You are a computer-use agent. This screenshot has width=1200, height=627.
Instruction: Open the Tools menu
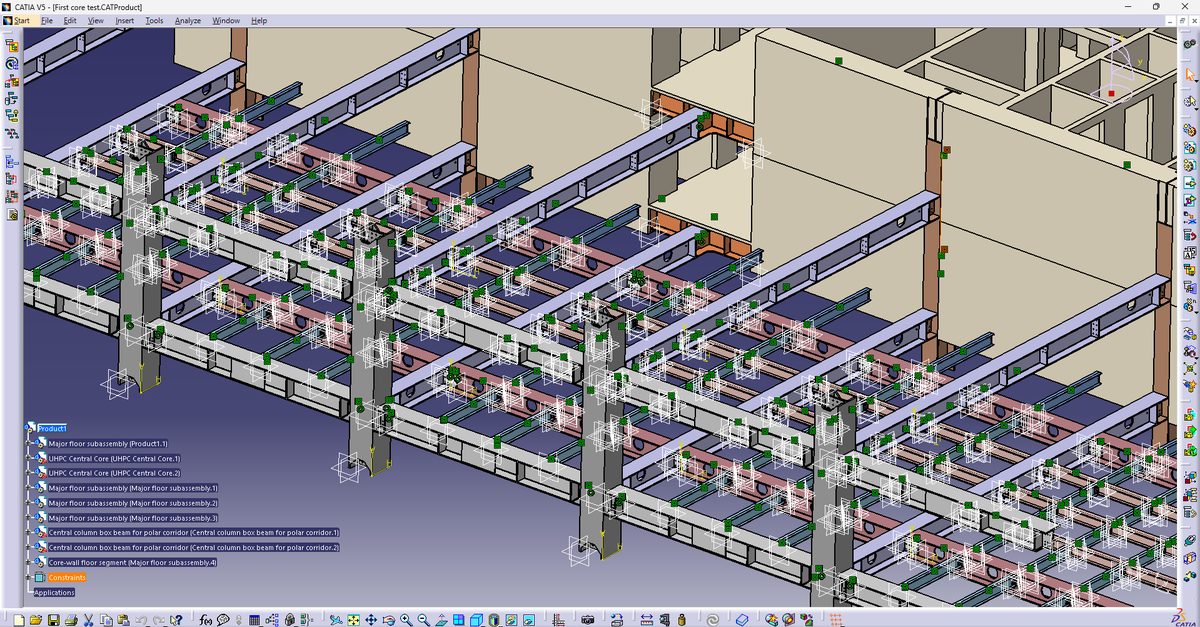coord(154,20)
